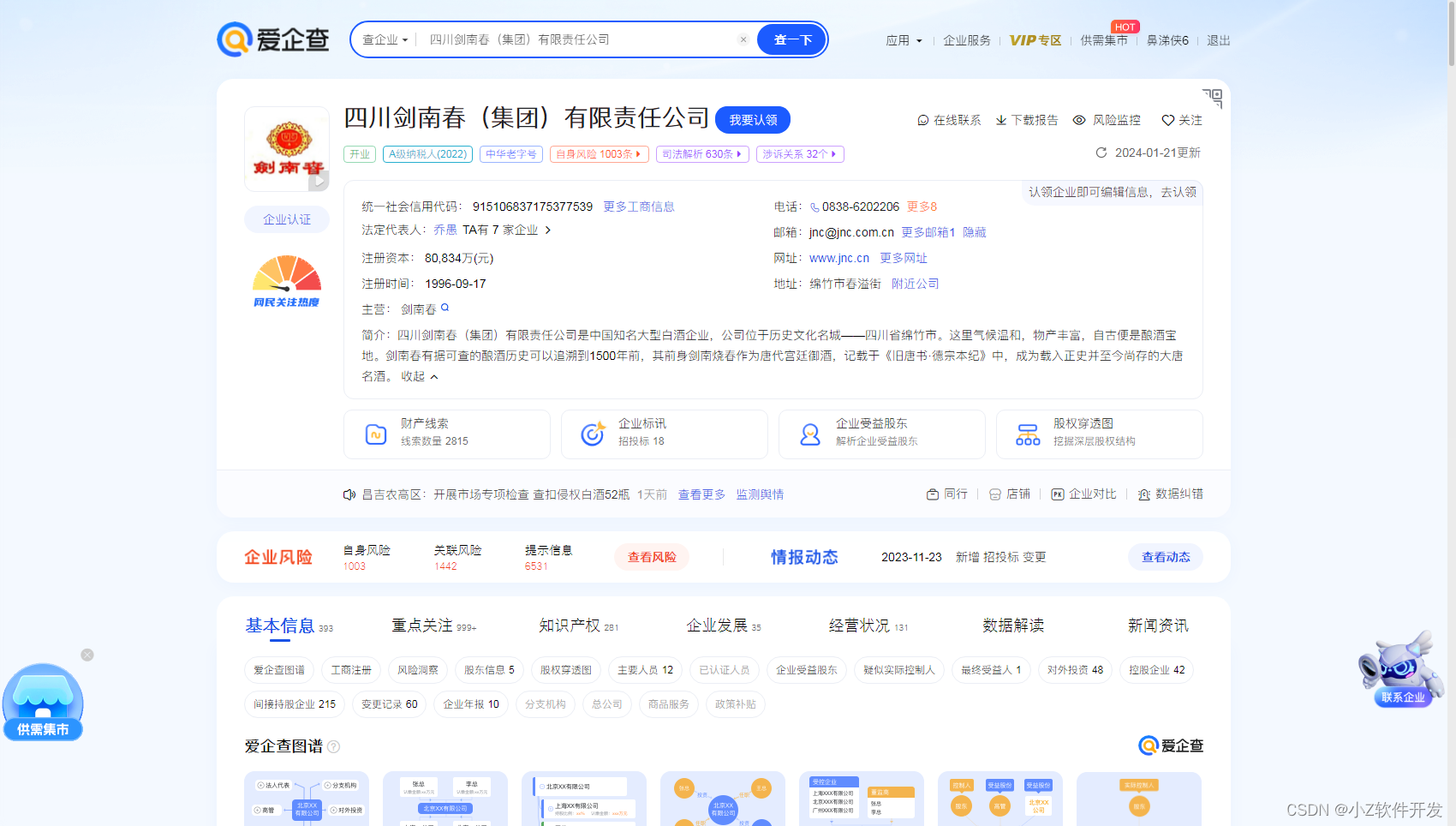1456x826 pixels.
Task: Click the refresh icon next to 2024-01-21更新
Action: point(1101,153)
